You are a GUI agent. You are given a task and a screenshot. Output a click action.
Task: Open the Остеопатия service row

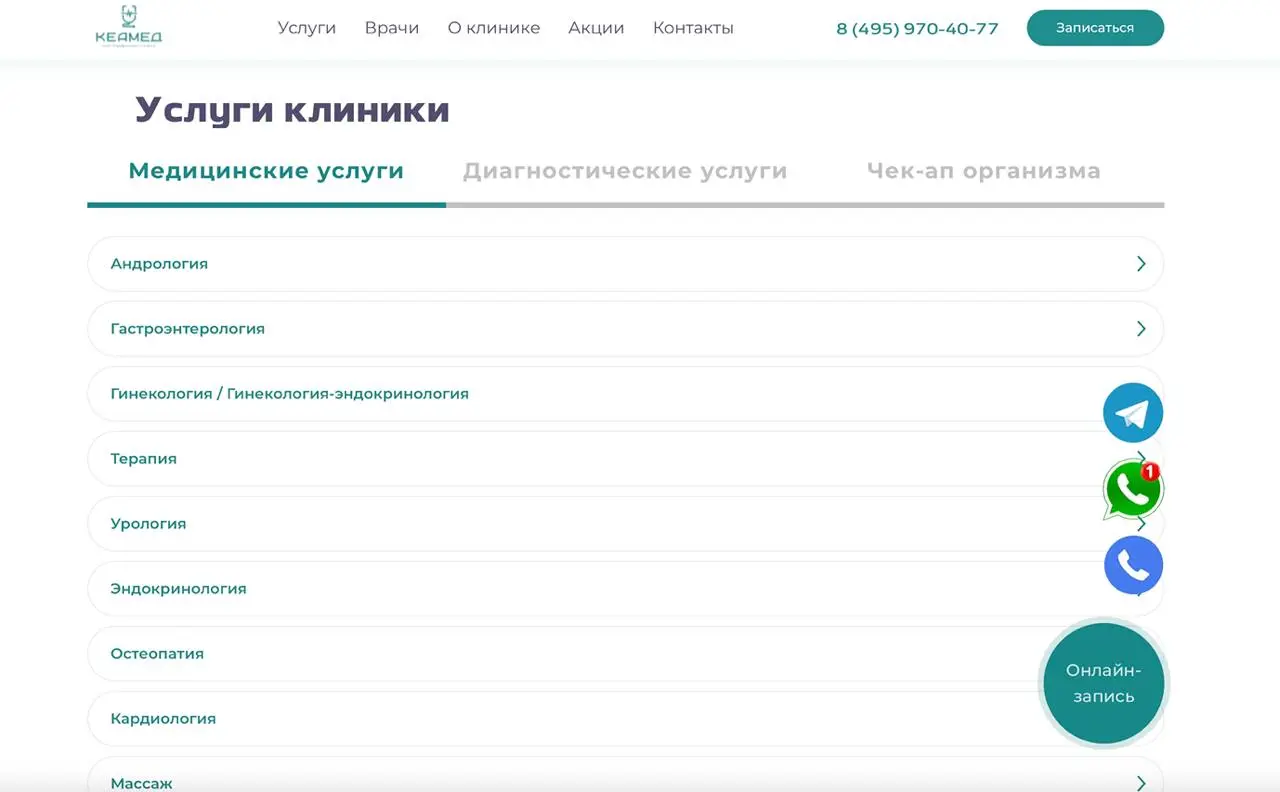pos(625,654)
